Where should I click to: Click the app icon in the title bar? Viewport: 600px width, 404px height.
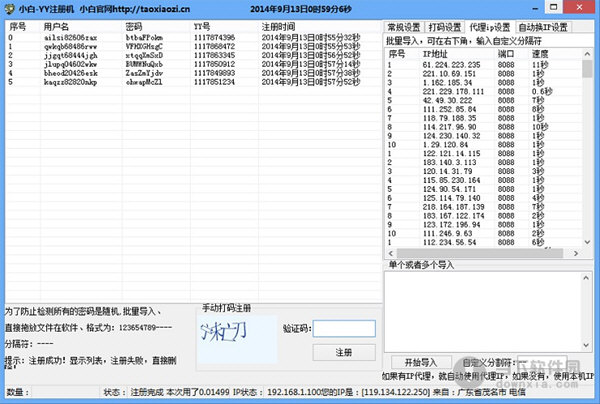click(x=10, y=9)
